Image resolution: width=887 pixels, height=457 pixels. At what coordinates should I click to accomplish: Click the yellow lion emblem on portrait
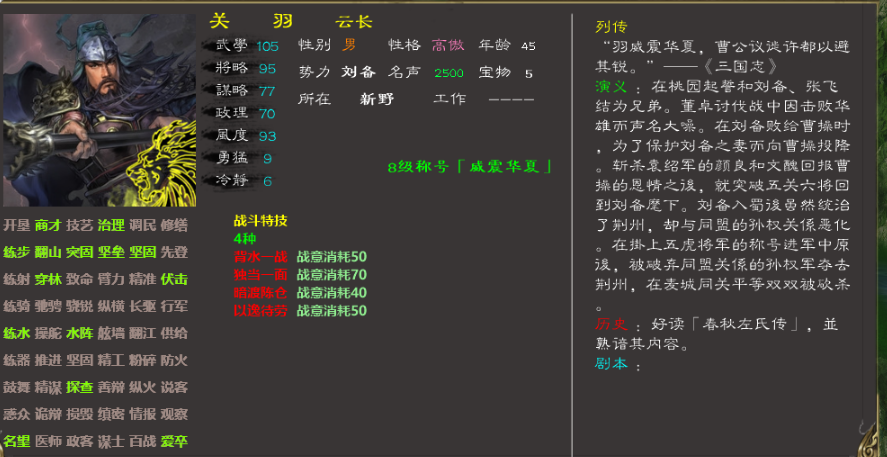point(161,164)
